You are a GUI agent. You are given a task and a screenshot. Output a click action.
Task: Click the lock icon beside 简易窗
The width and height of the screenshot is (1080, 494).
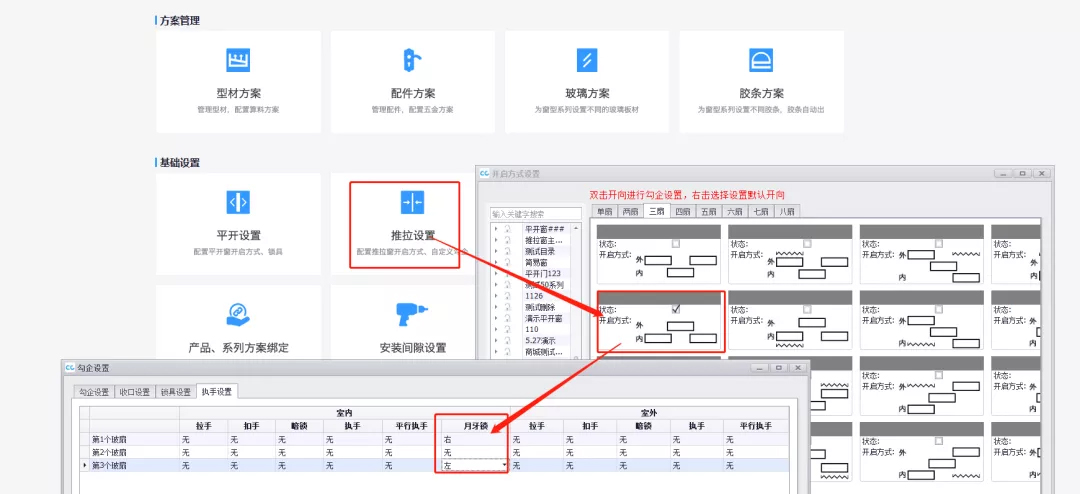click(507, 263)
